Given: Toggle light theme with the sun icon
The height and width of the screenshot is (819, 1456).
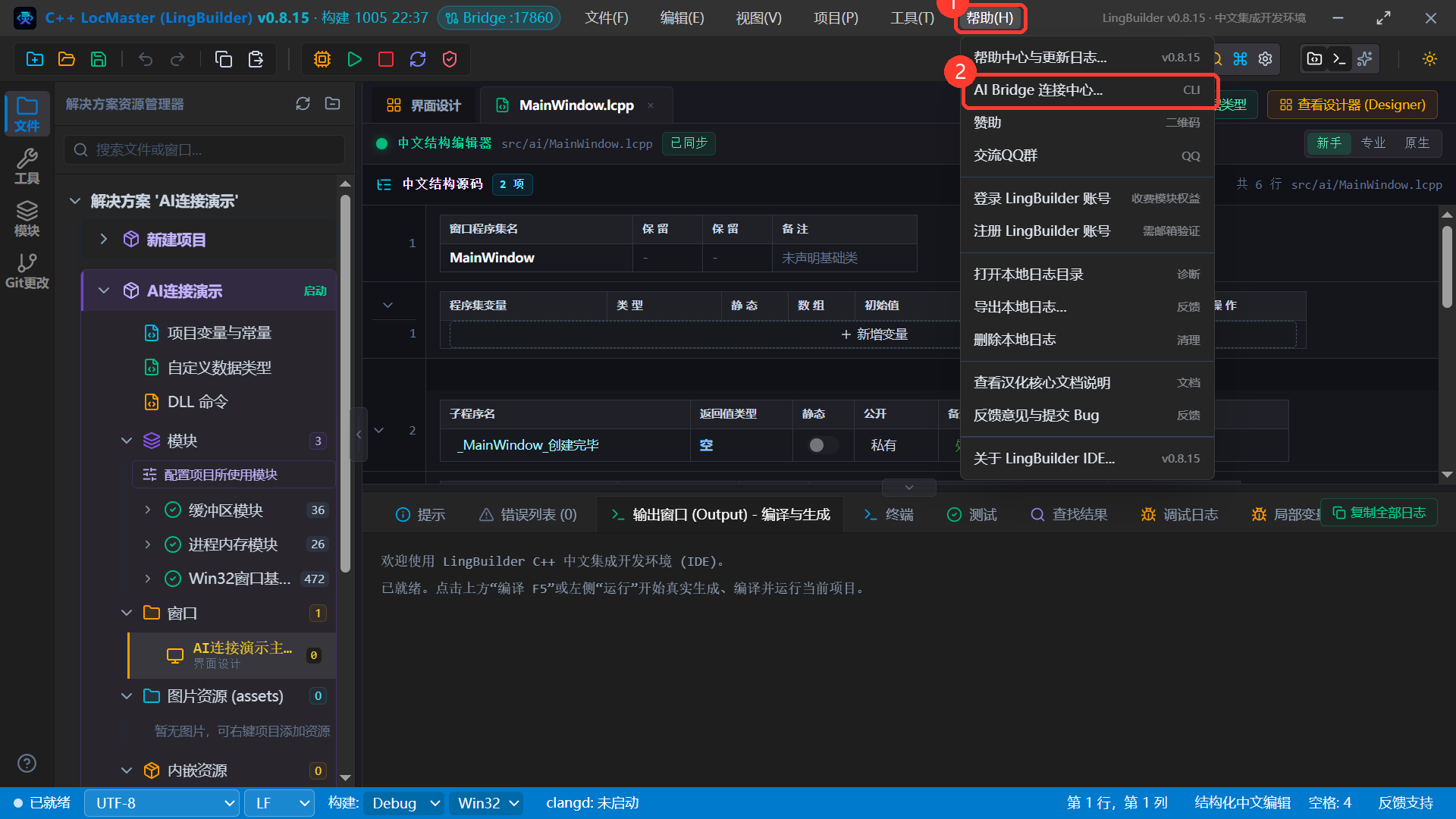Looking at the screenshot, I should [x=1430, y=59].
